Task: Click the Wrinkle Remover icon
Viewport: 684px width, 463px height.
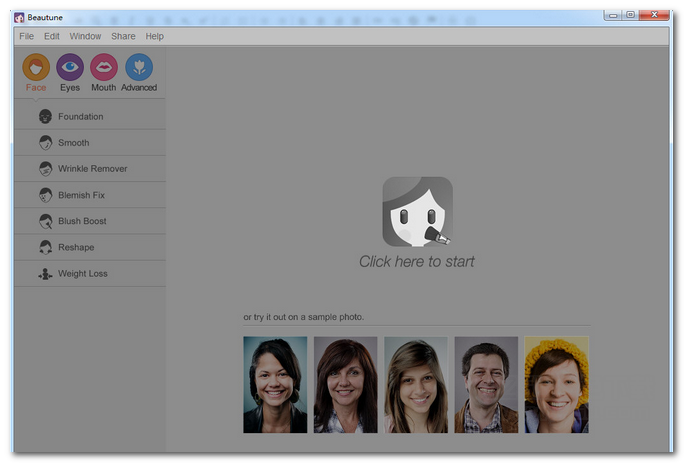Action: pos(45,169)
